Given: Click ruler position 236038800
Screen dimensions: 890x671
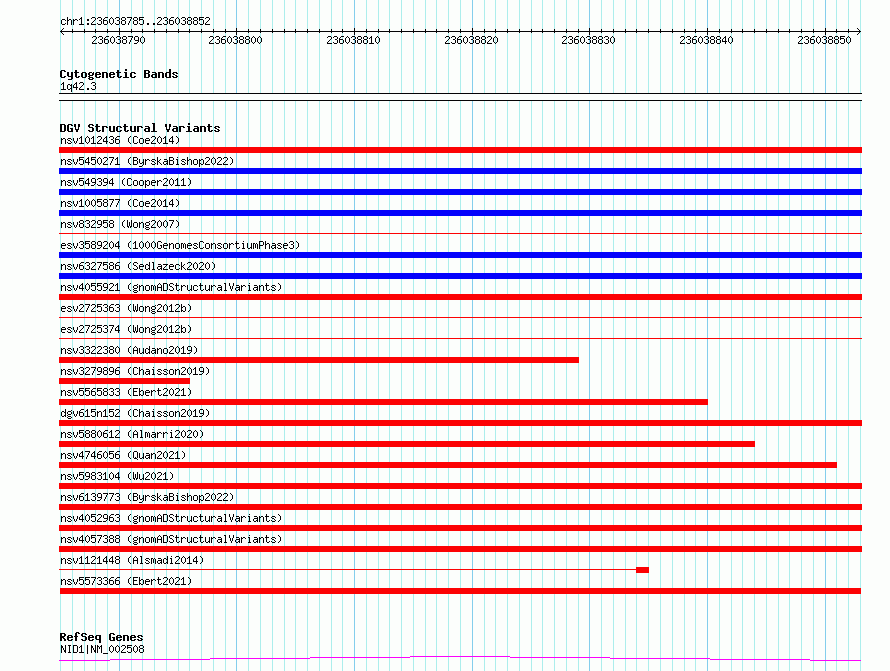Looking at the screenshot, I should coord(236,40).
